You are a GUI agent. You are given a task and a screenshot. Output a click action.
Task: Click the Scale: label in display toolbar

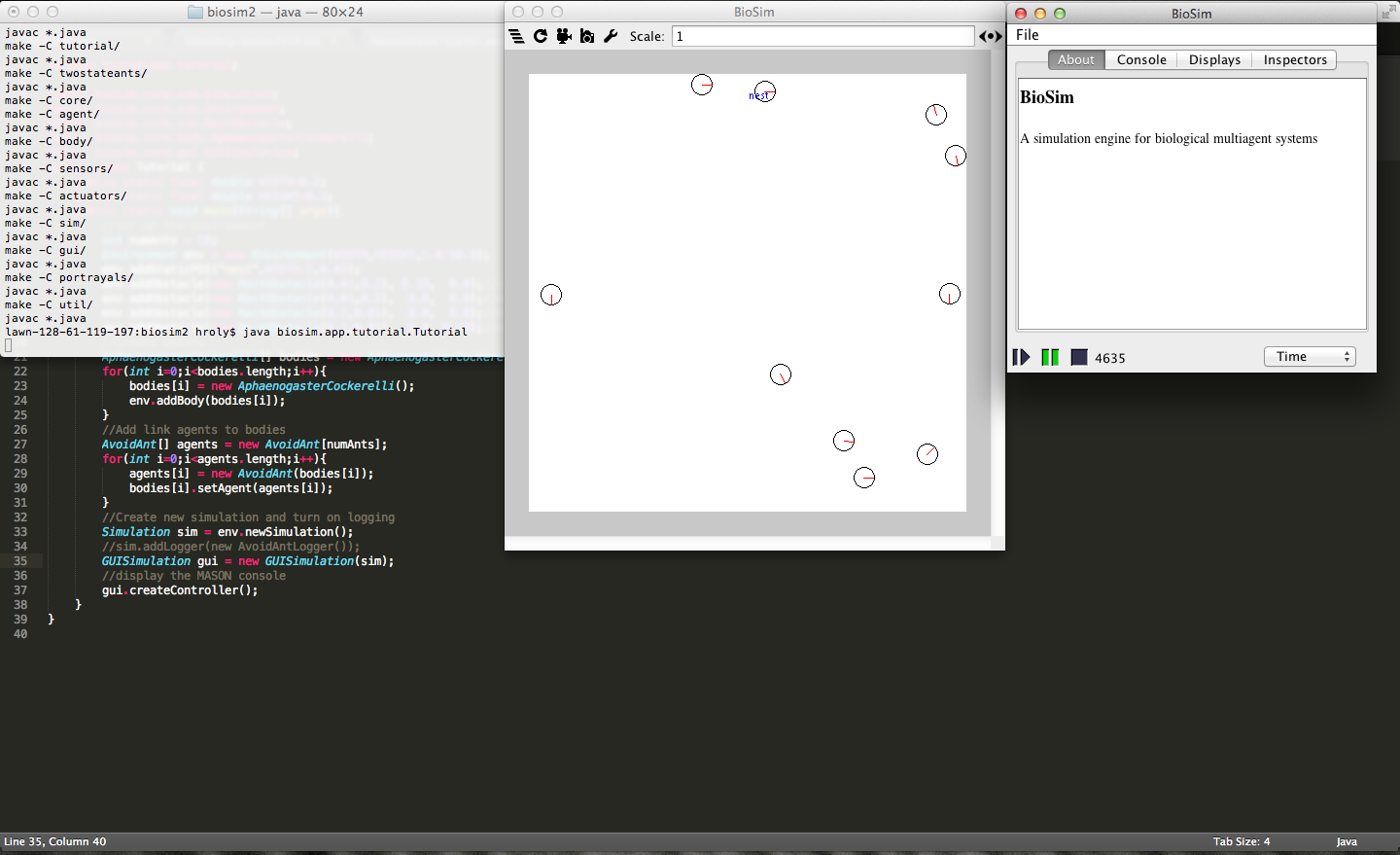click(x=647, y=36)
